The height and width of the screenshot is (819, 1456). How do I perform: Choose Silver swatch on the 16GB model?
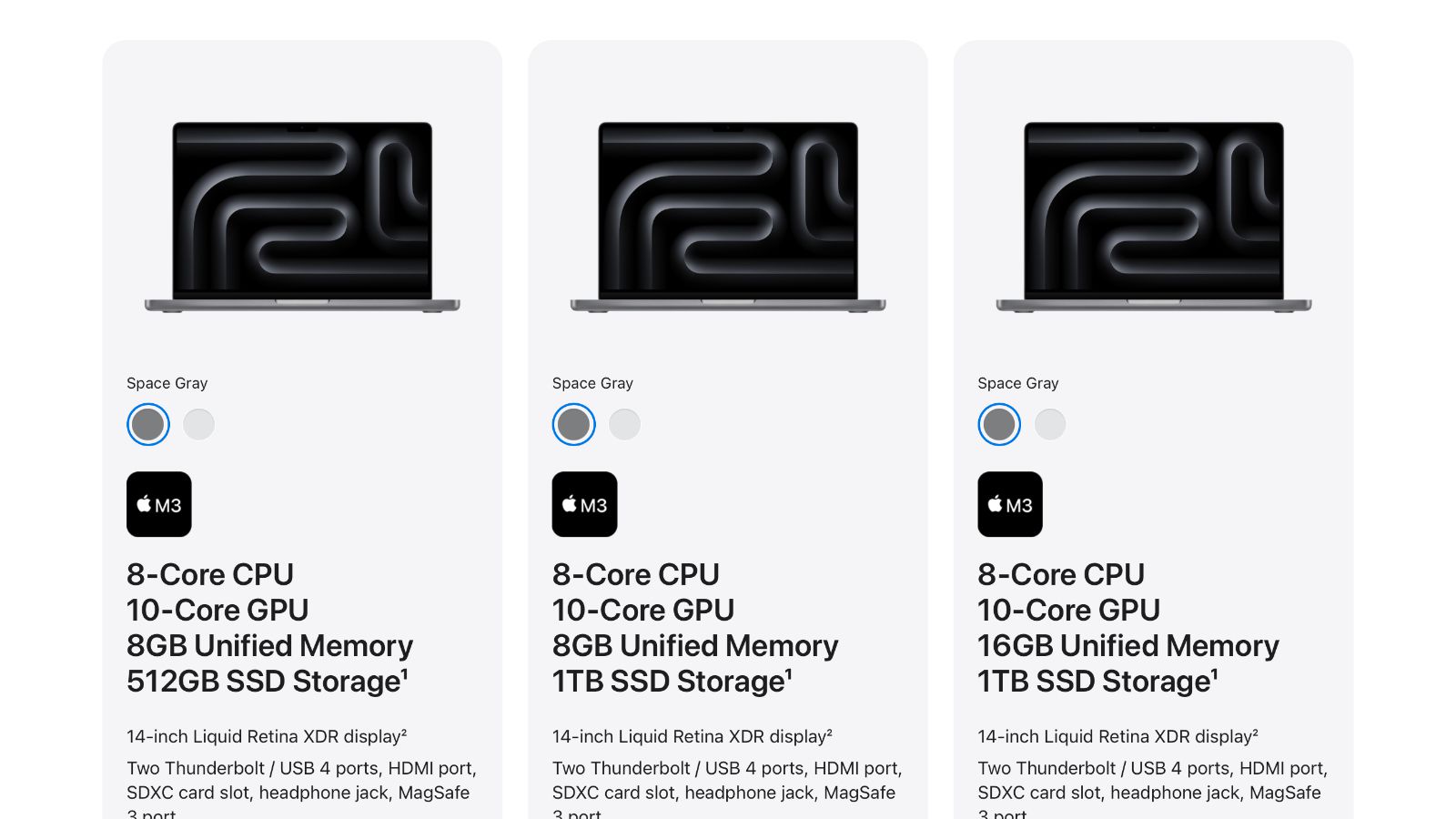coord(1050,424)
